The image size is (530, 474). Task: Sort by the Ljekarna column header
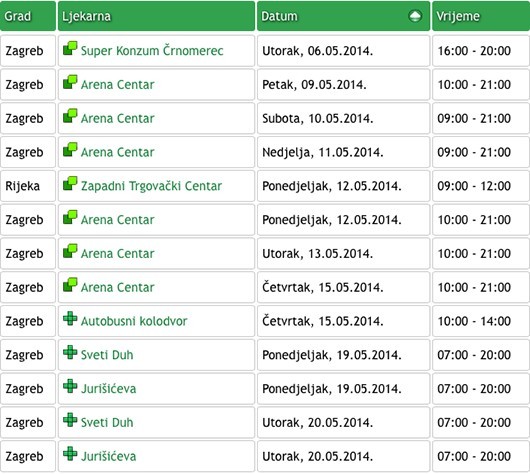[86, 16]
